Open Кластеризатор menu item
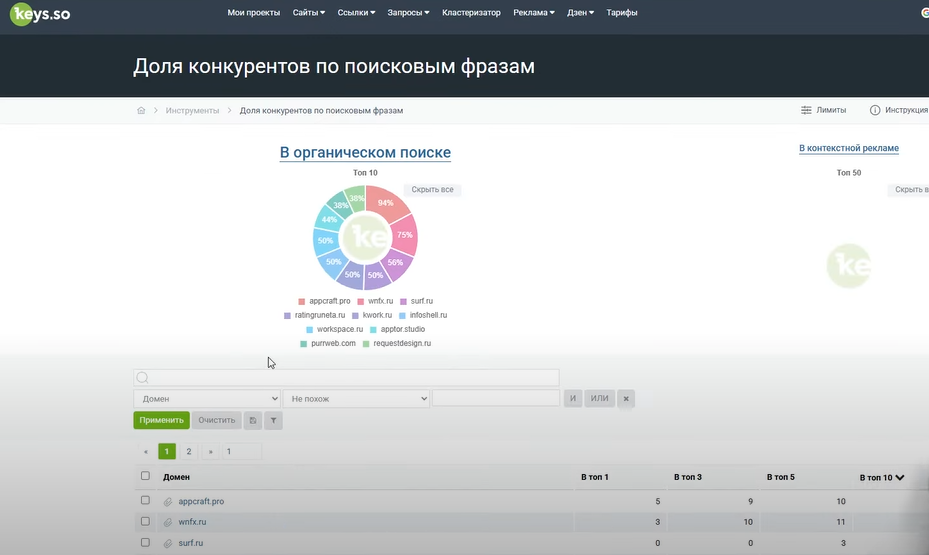 point(471,12)
